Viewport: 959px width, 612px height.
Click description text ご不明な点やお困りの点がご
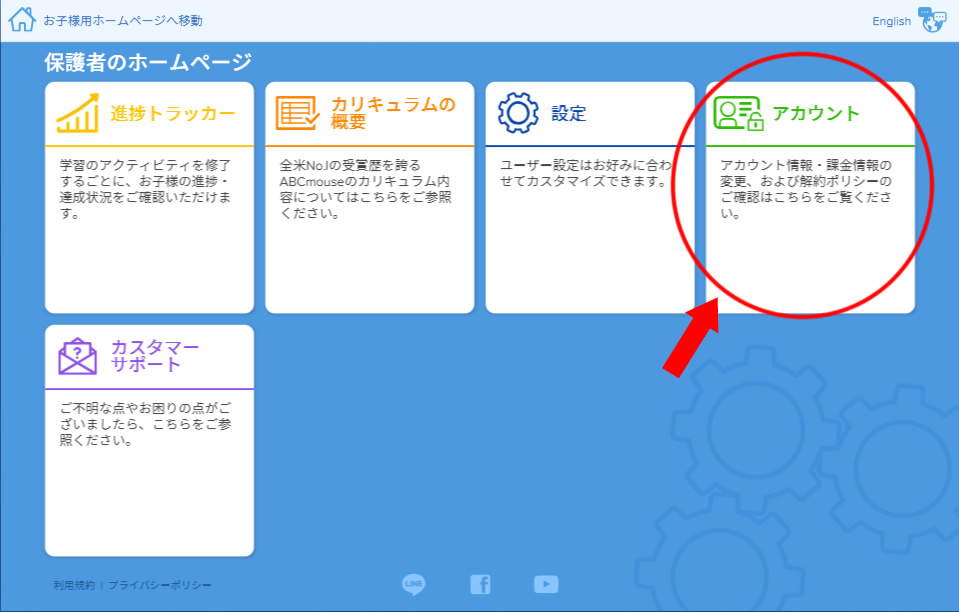(145, 408)
